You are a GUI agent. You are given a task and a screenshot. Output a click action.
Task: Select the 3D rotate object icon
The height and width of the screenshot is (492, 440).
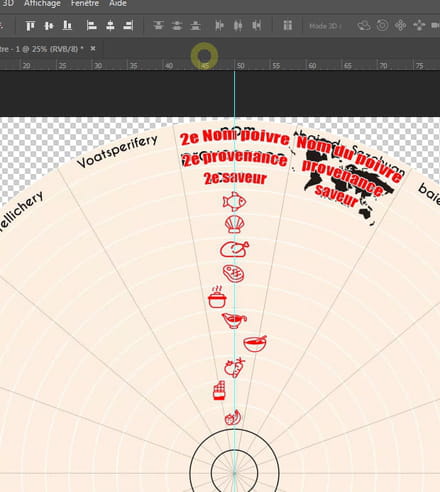(x=364, y=26)
